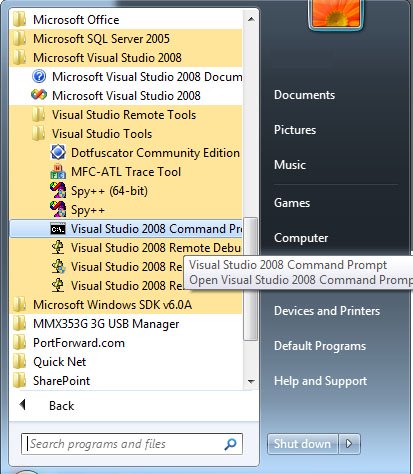Open Computer from the right pane

coord(301,238)
